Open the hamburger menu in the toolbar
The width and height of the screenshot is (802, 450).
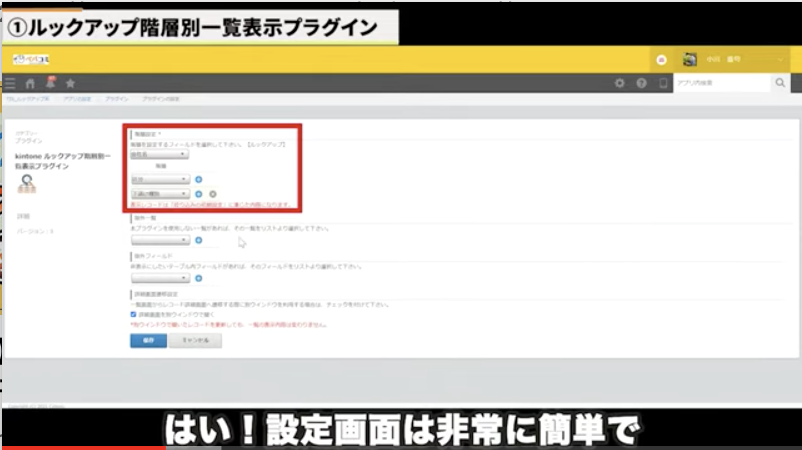[x=10, y=83]
